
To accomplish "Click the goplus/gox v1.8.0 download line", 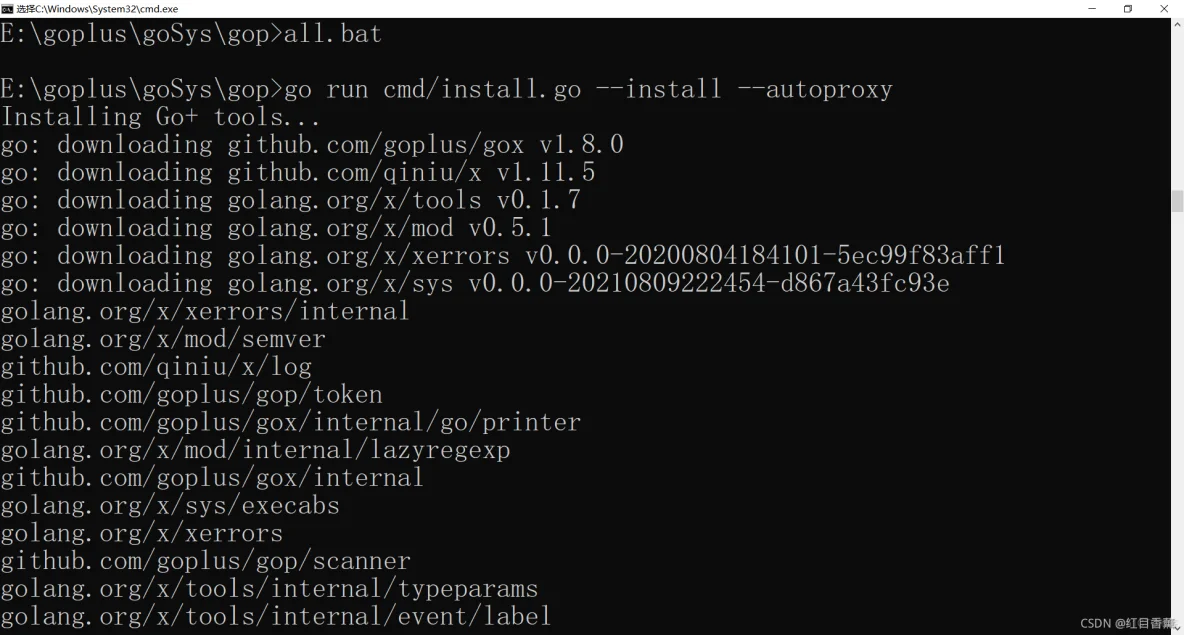I will tap(312, 145).
